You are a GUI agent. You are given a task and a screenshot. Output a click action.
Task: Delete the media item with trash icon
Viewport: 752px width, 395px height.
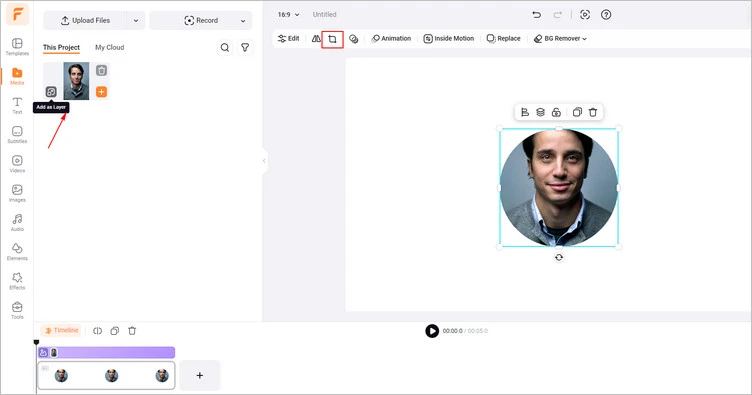(x=101, y=70)
